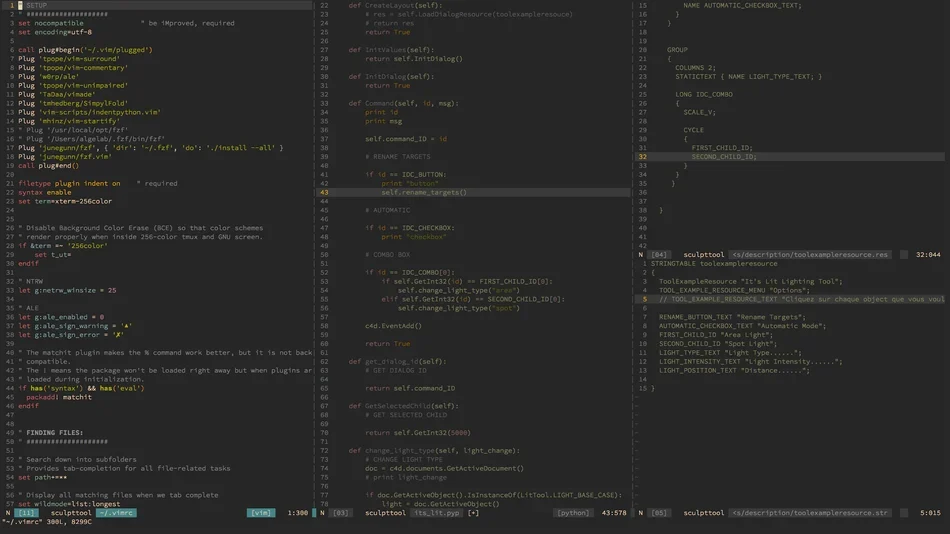Click the Plug 'tpope/vim-commentary' line
Image resolution: width=950 pixels, height=534 pixels.
(73, 68)
